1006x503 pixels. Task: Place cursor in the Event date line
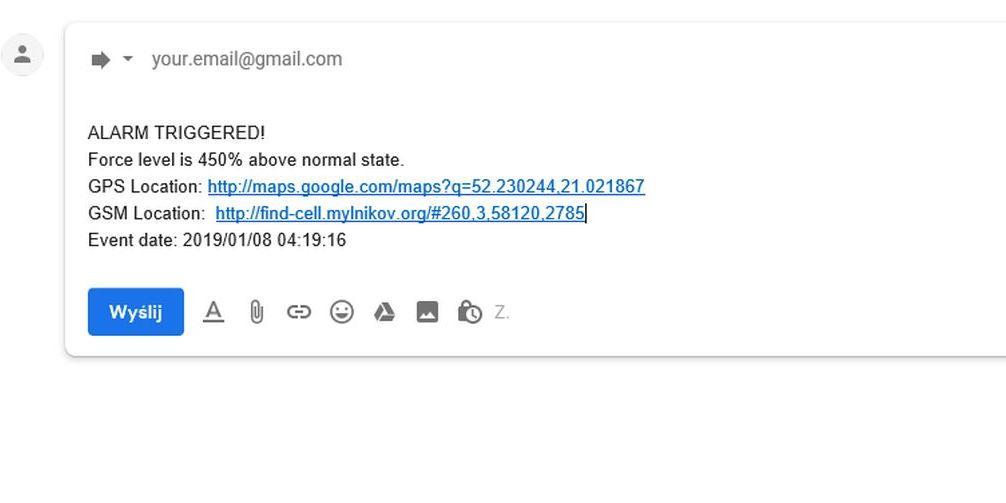[217, 241]
